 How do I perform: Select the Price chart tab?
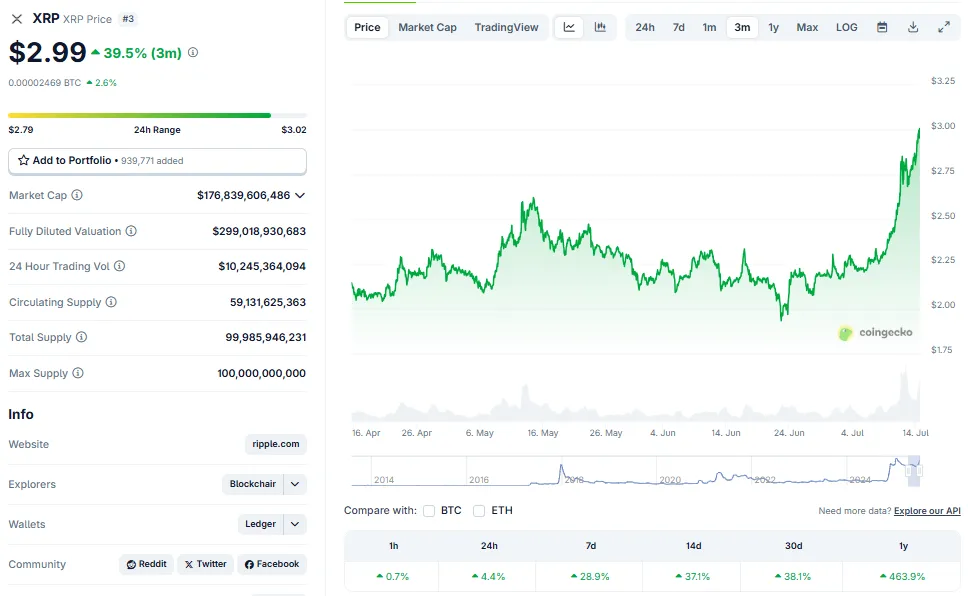coord(367,27)
